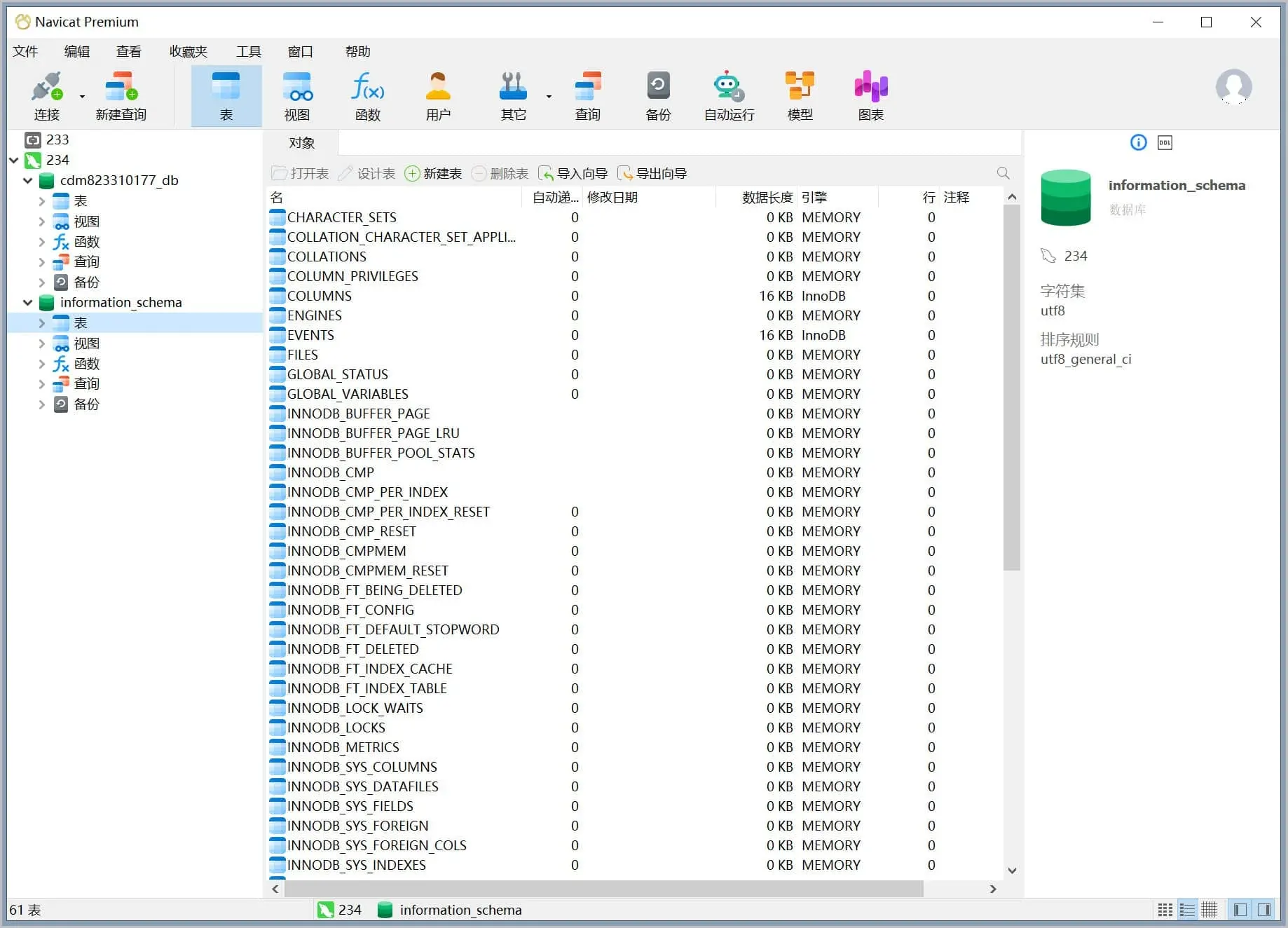Screen dimensions: 1288x928
Task: Toggle the right information pane visibility
Action: [1264, 910]
